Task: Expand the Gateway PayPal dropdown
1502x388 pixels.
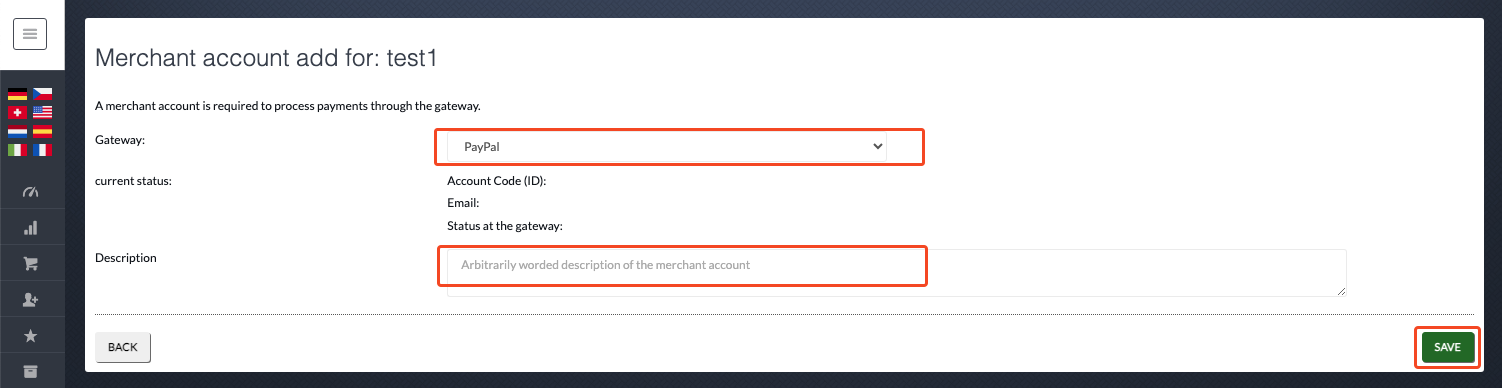Action: click(667, 146)
